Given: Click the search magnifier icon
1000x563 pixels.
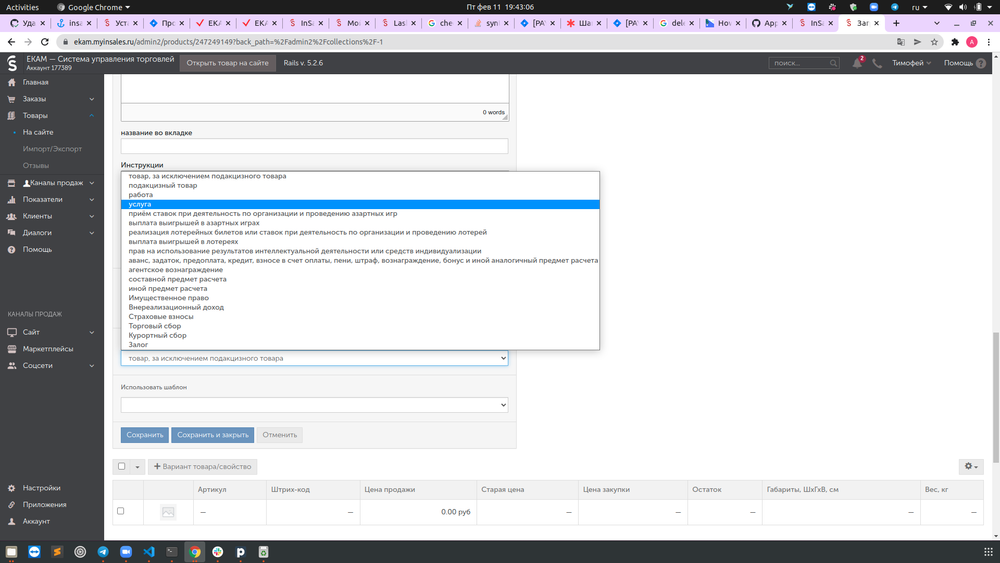Looking at the screenshot, I should click(833, 63).
